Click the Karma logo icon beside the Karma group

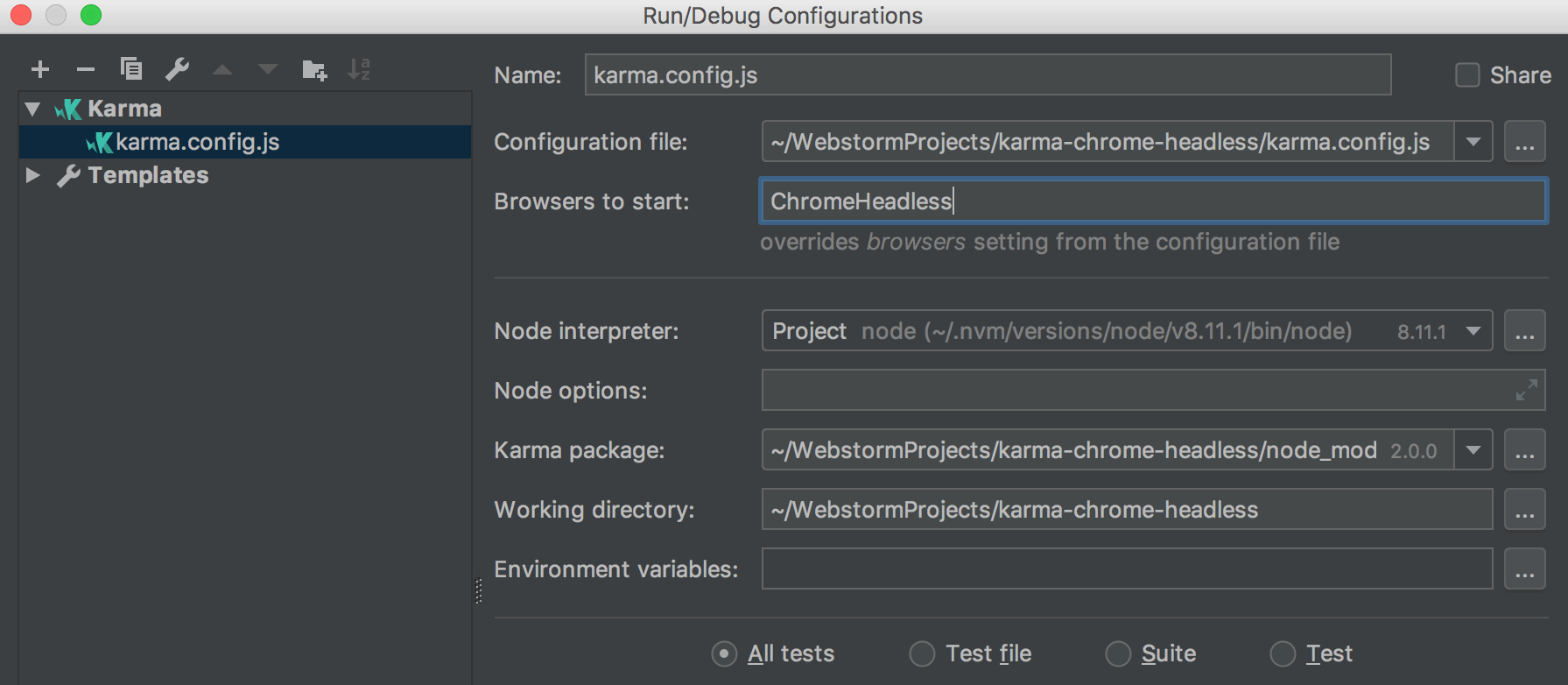click(x=68, y=109)
